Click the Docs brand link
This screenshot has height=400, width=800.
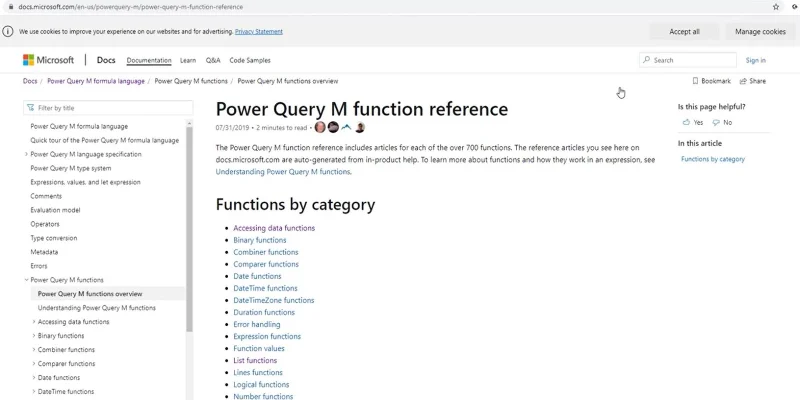[x=106, y=60]
